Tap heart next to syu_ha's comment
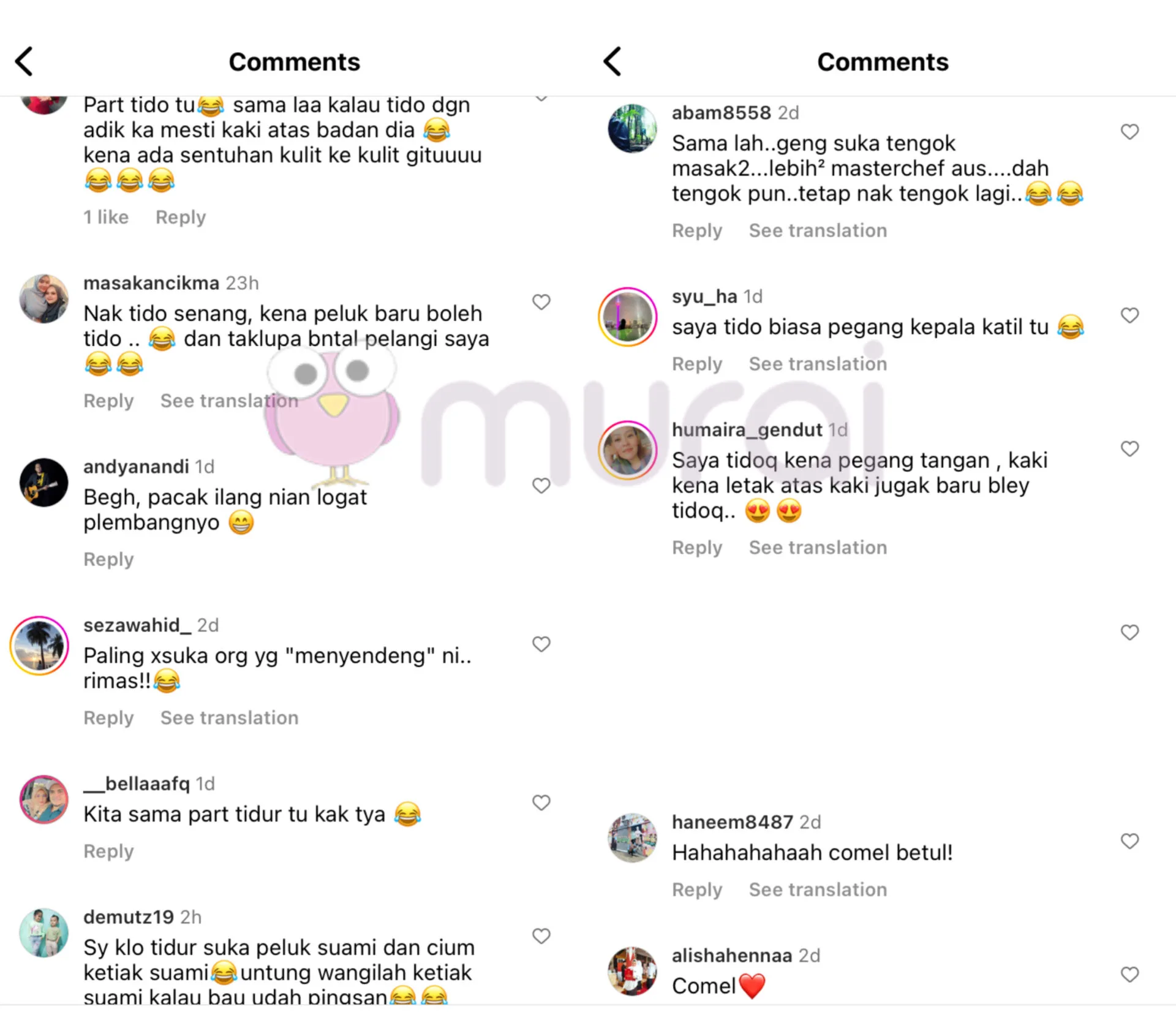Viewport: 1176px width, 1015px height. [1129, 315]
